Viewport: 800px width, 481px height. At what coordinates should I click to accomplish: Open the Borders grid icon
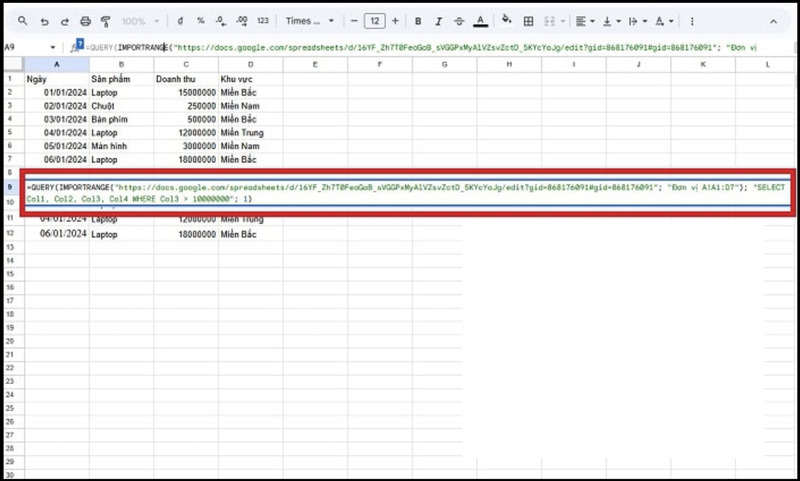529,21
